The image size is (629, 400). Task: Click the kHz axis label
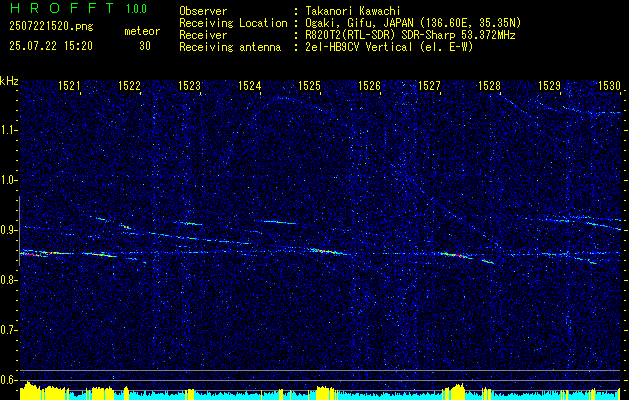9,81
